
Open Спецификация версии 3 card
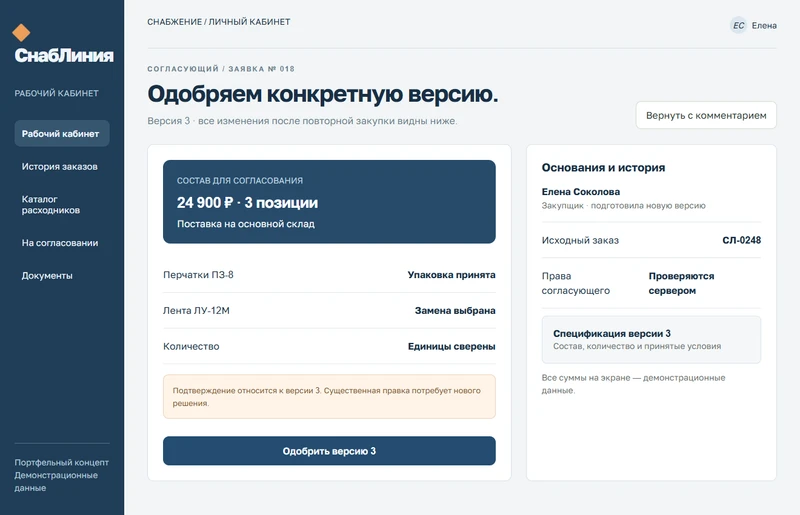coord(651,339)
